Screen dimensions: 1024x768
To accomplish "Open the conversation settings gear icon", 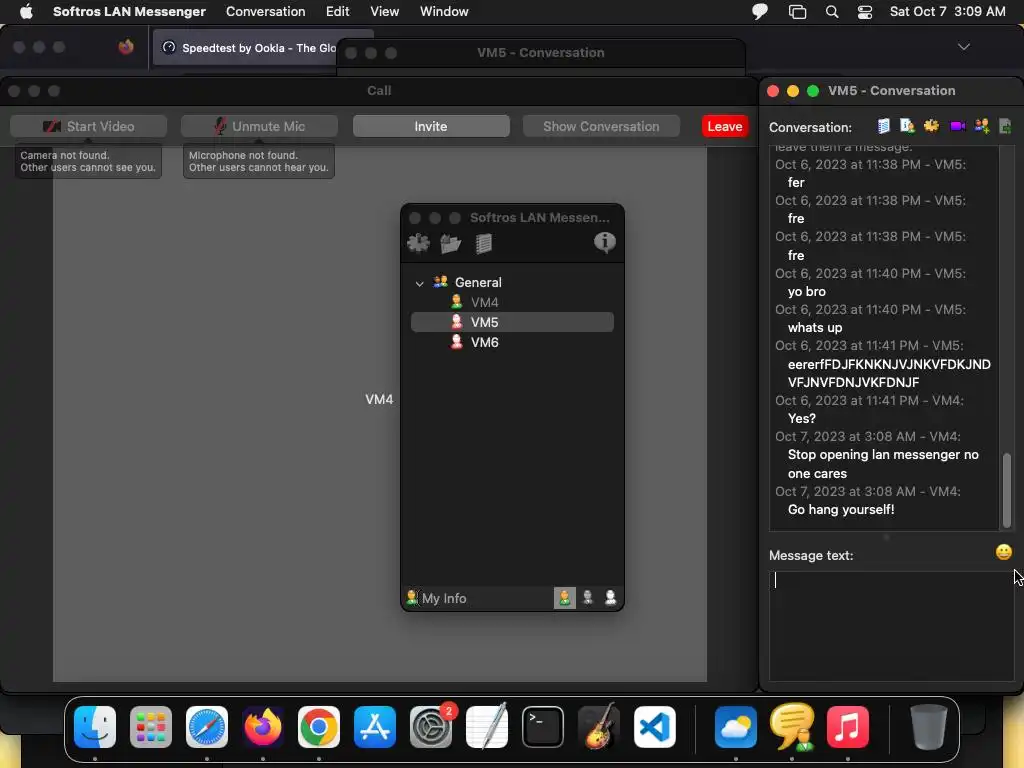I will tap(931, 126).
